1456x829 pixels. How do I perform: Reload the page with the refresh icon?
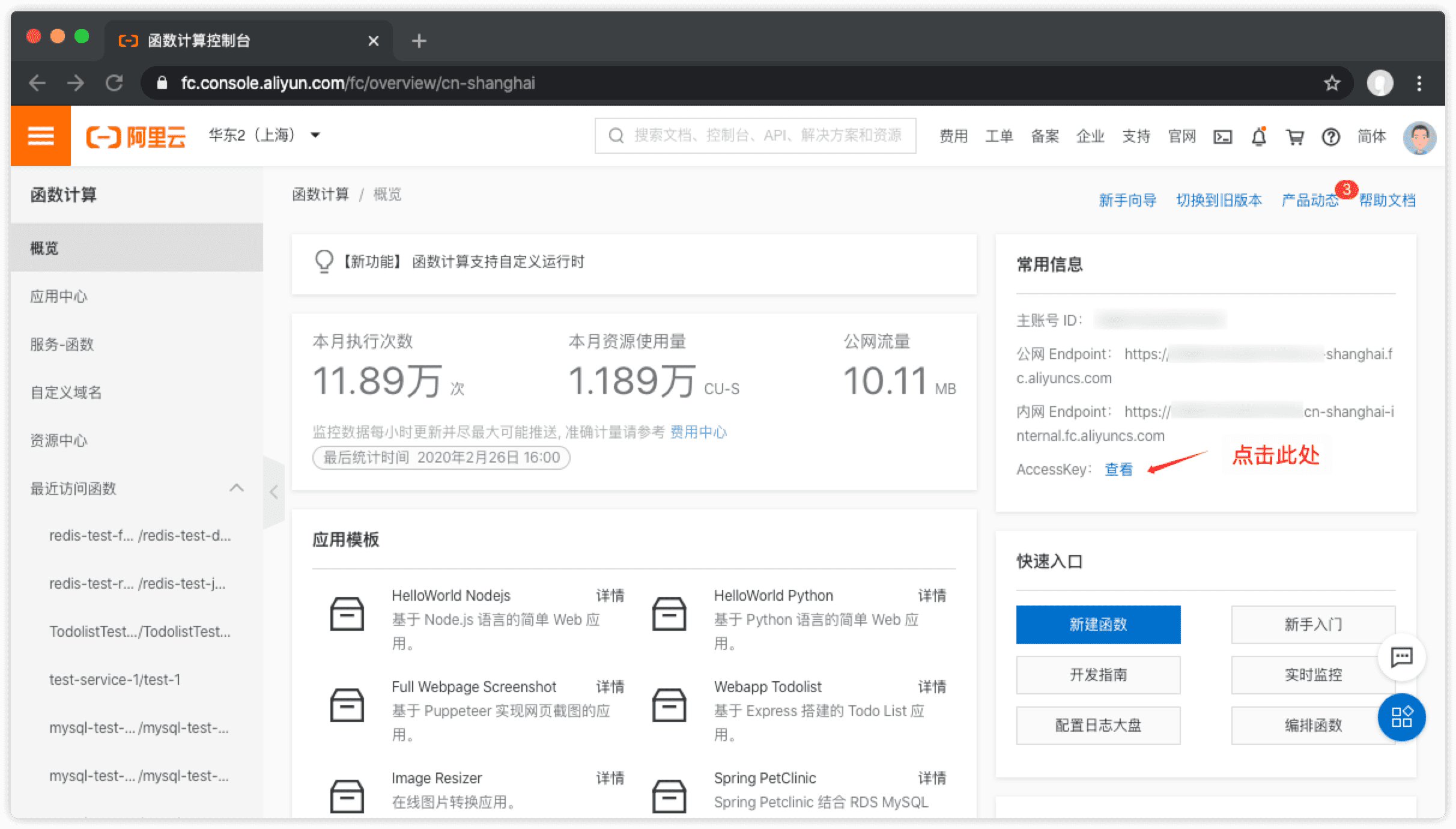[114, 83]
